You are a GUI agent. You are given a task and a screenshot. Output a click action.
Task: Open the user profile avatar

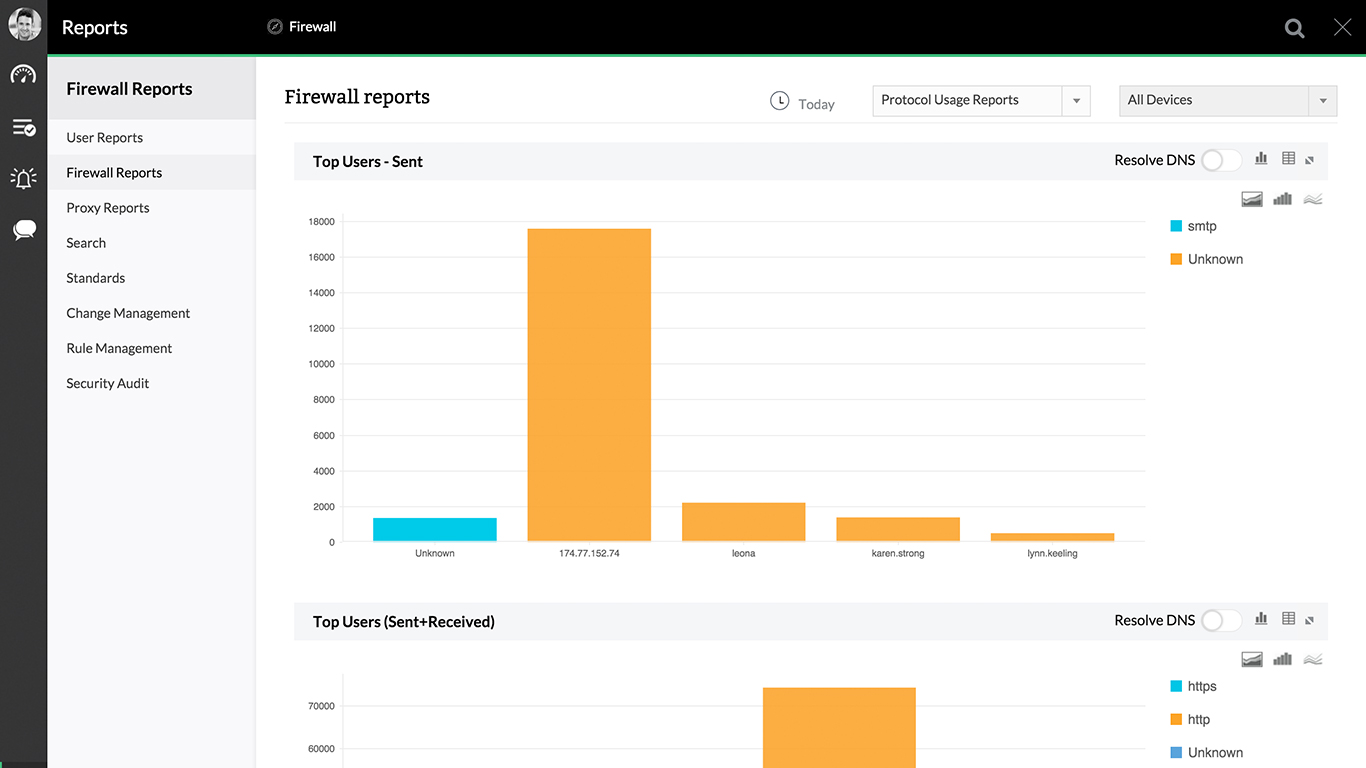click(x=24, y=25)
